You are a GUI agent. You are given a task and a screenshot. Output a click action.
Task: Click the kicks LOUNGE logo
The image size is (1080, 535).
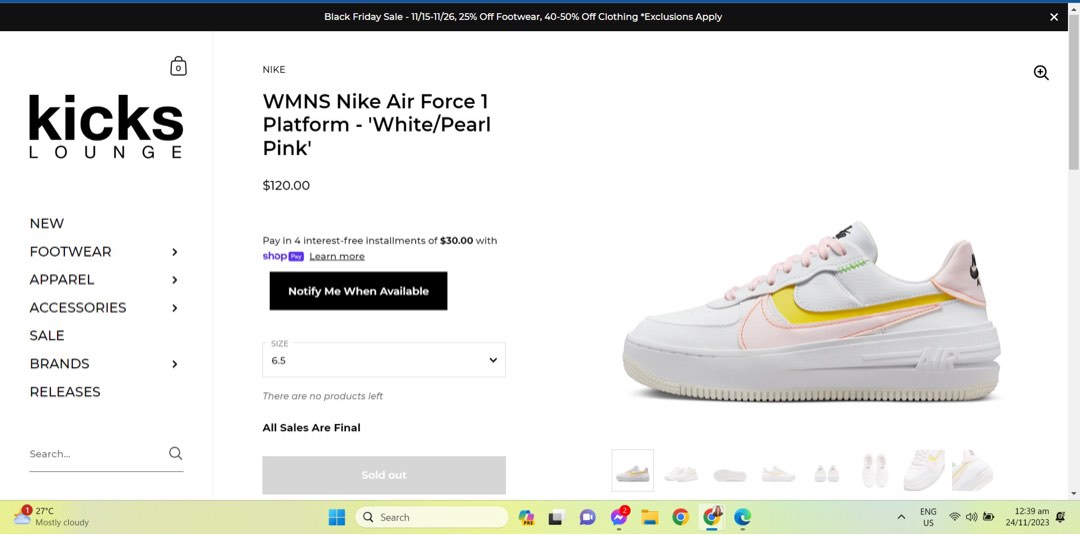106,127
